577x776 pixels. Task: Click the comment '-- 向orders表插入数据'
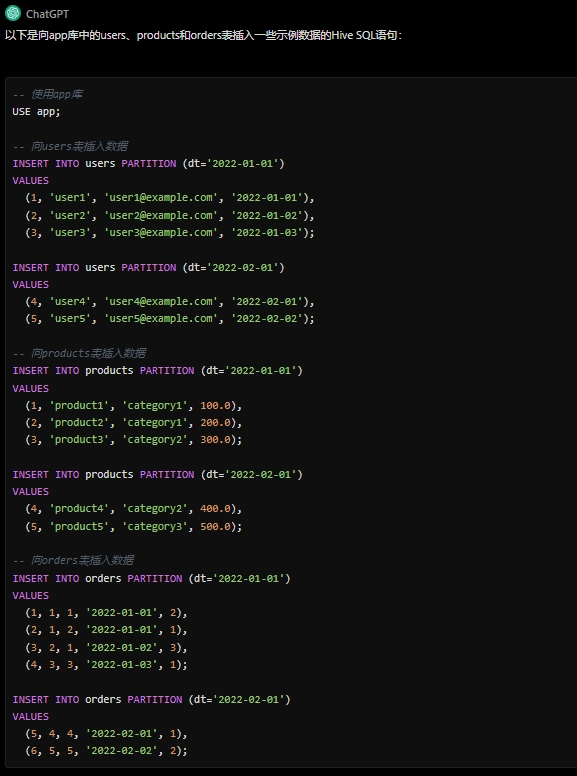coord(73,560)
